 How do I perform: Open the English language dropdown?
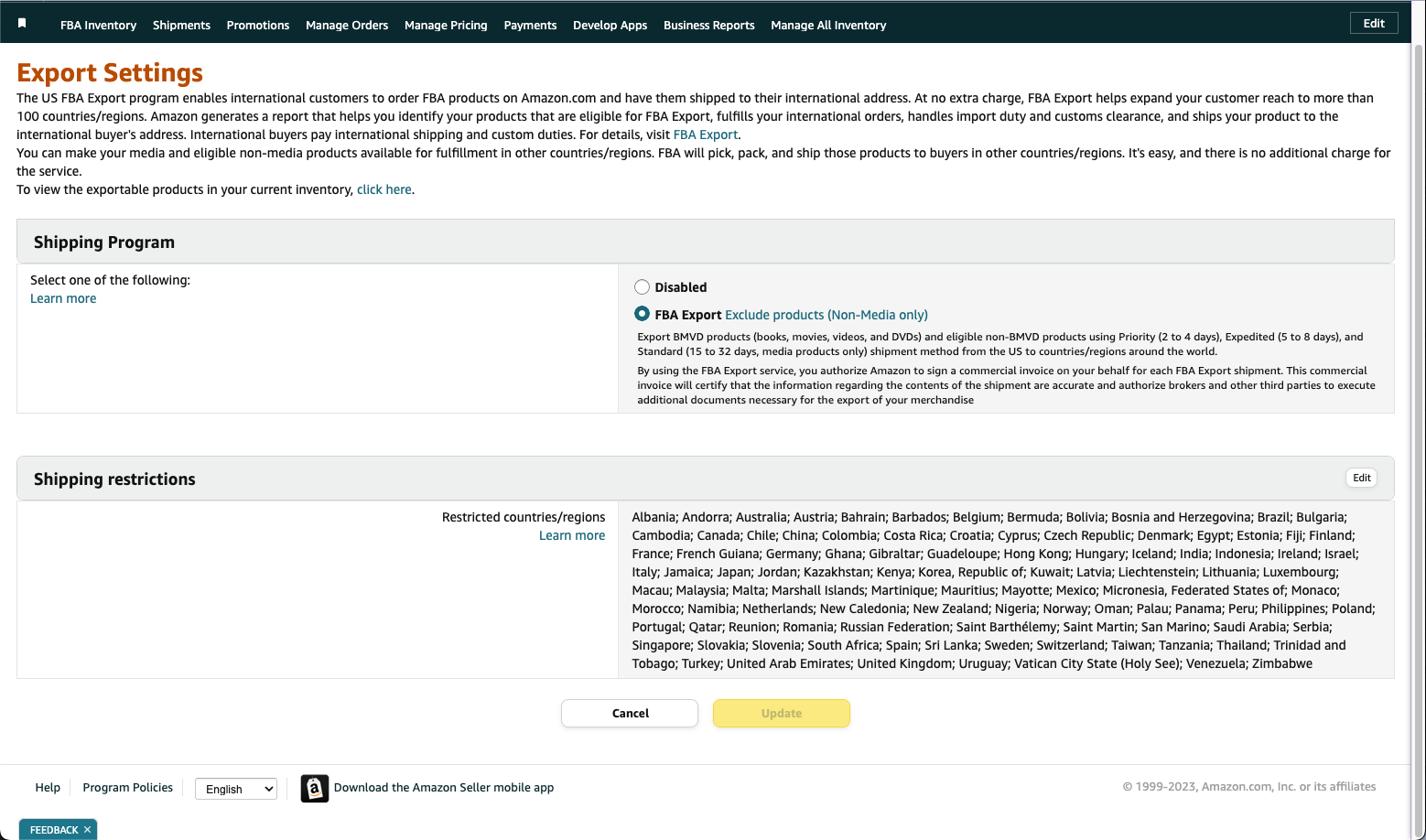[x=236, y=789]
